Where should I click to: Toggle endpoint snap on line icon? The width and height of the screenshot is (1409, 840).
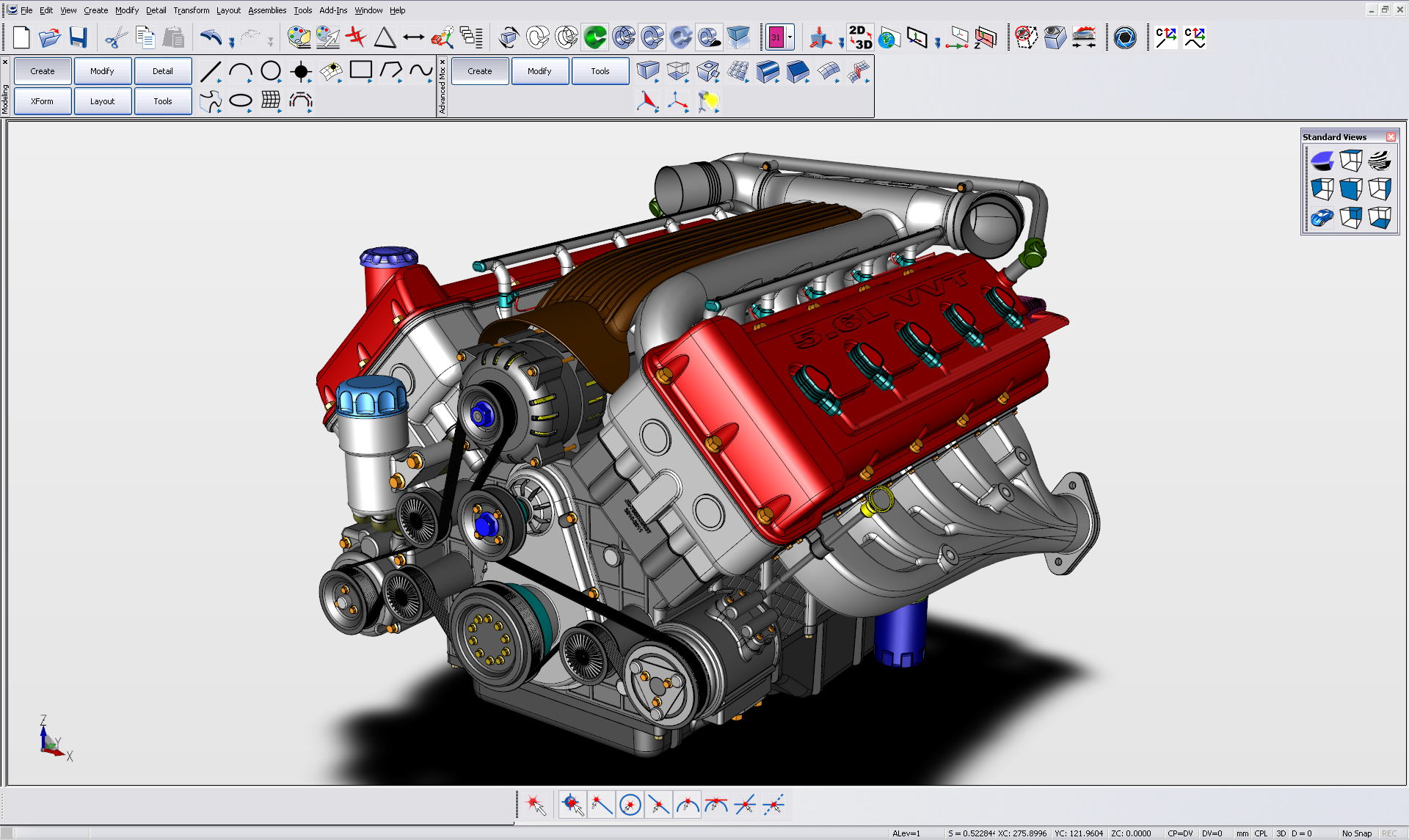pyautogui.click(x=601, y=805)
